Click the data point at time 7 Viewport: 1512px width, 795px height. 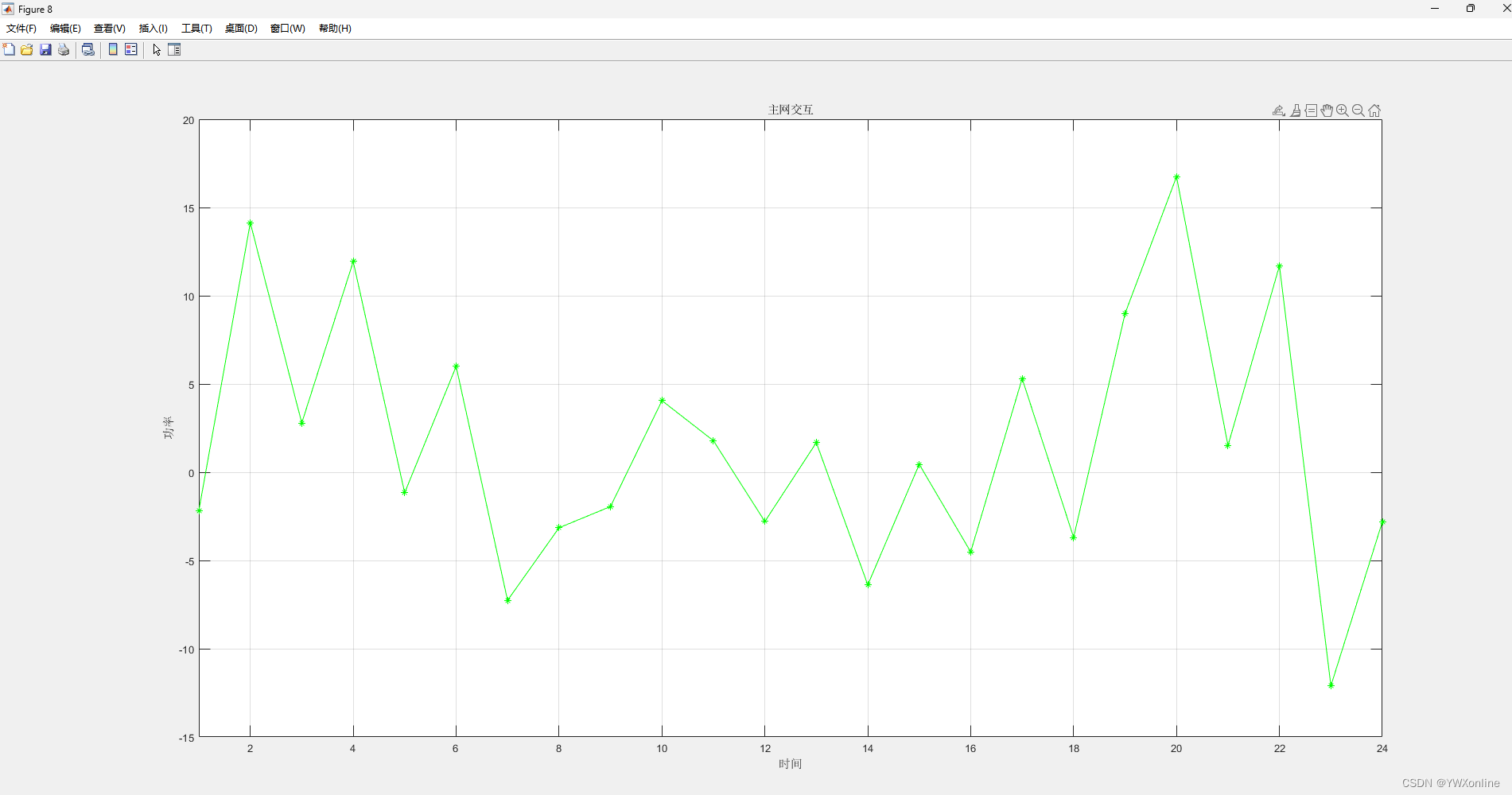(x=507, y=600)
